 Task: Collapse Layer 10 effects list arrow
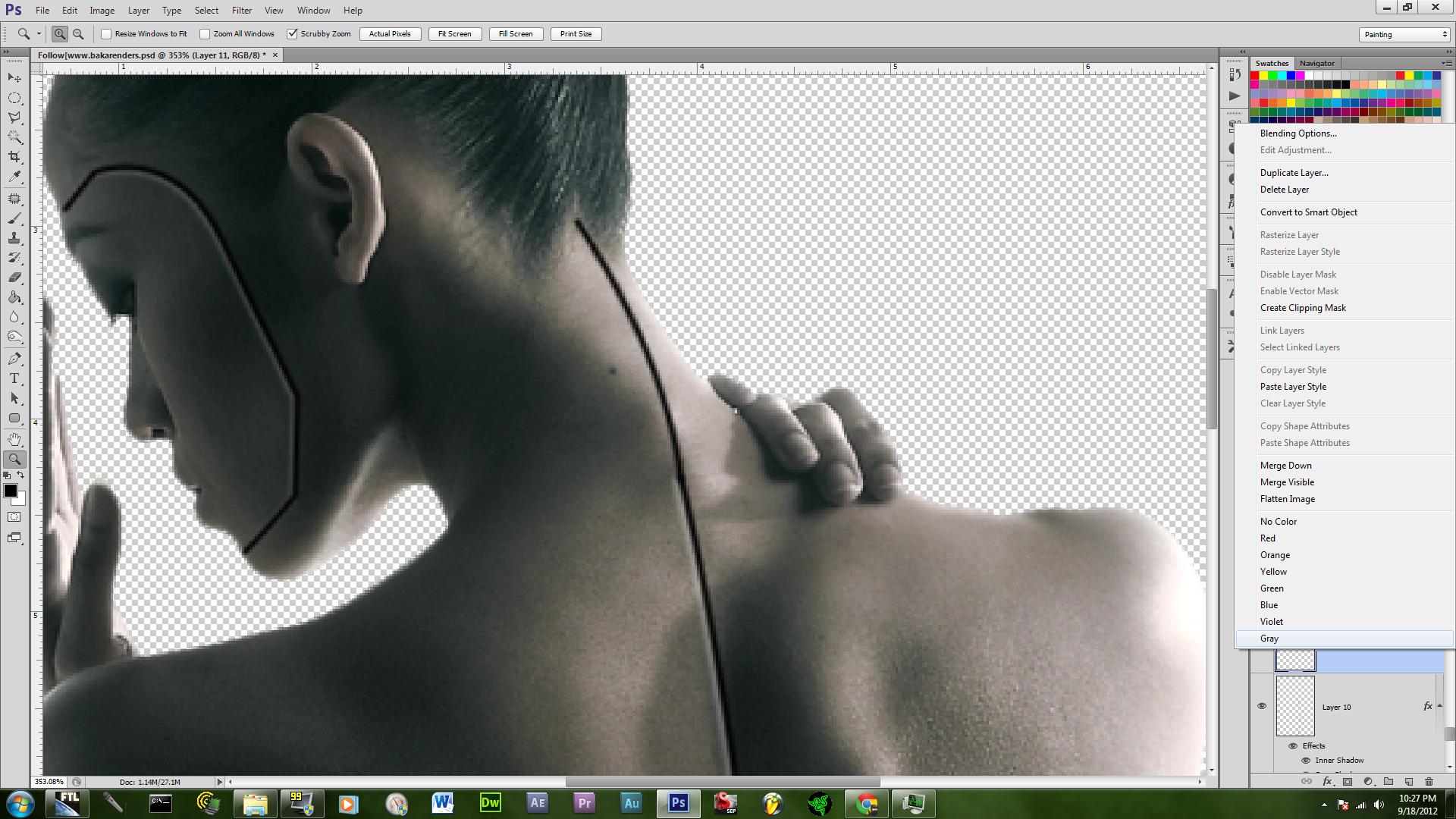tap(1439, 706)
